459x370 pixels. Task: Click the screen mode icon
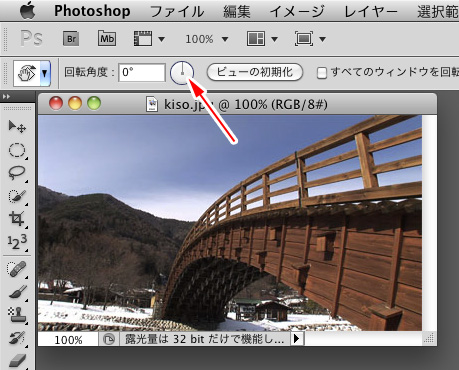tap(304, 39)
